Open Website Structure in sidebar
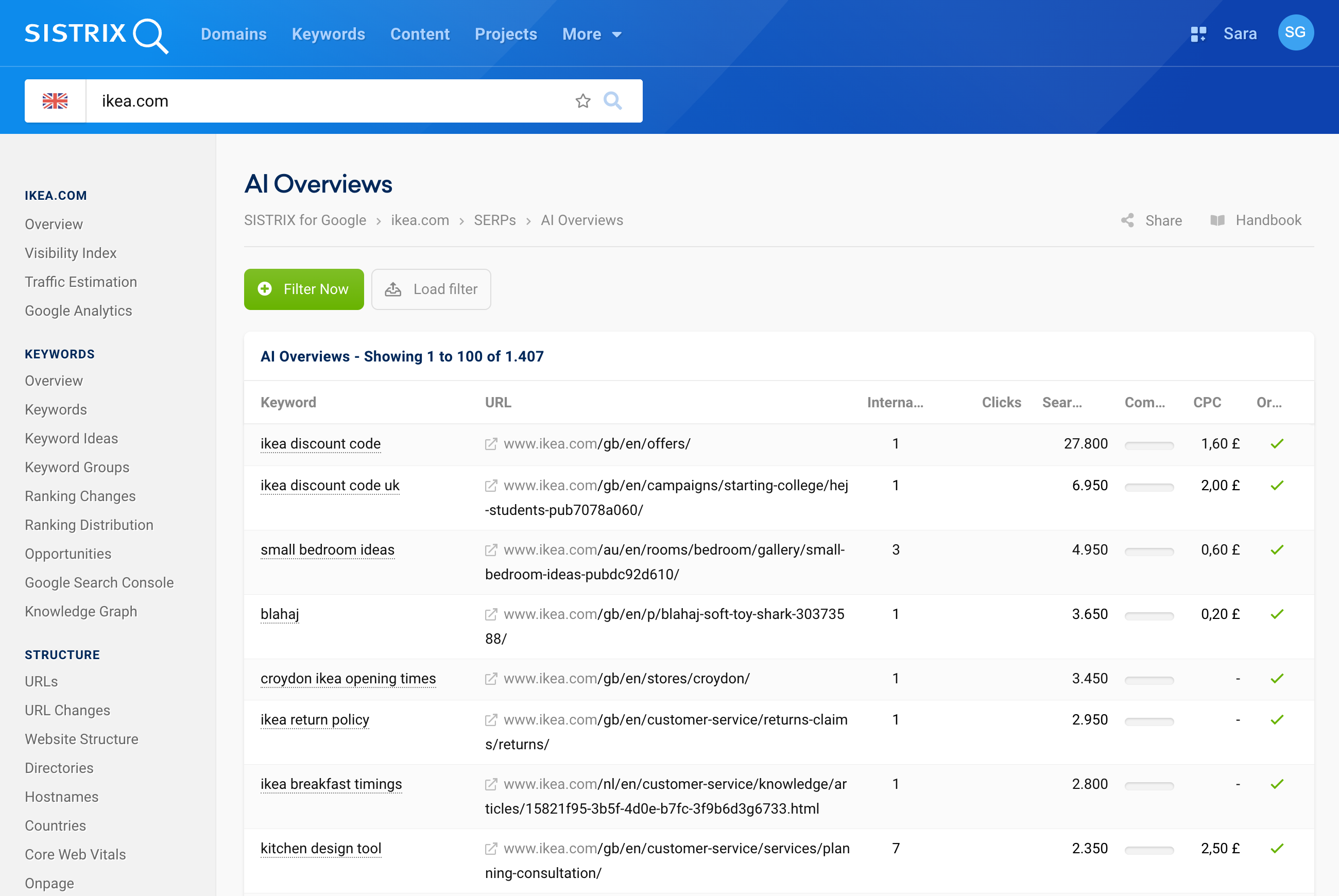The height and width of the screenshot is (896, 1339). [x=82, y=739]
